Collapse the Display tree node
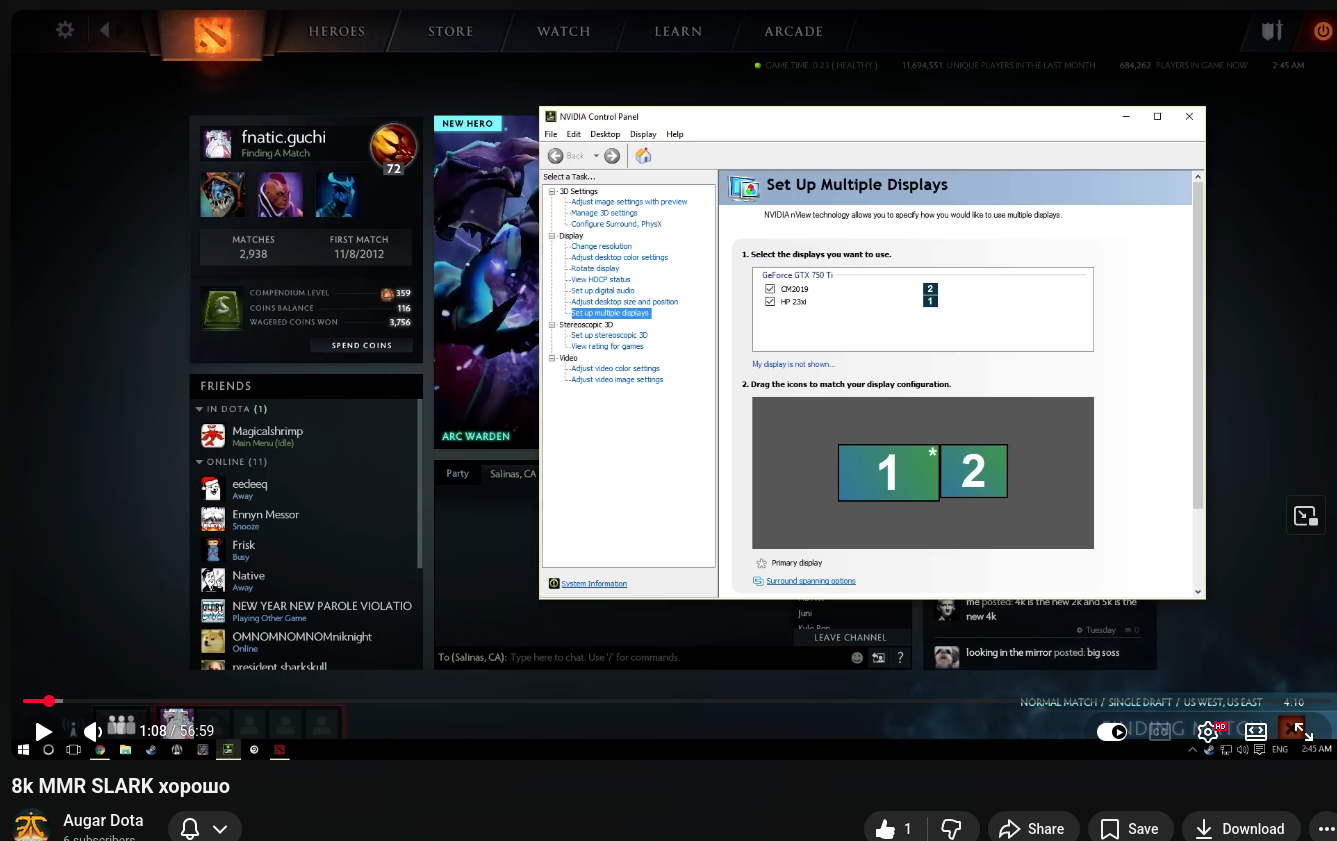1337x841 pixels. [x=551, y=236]
